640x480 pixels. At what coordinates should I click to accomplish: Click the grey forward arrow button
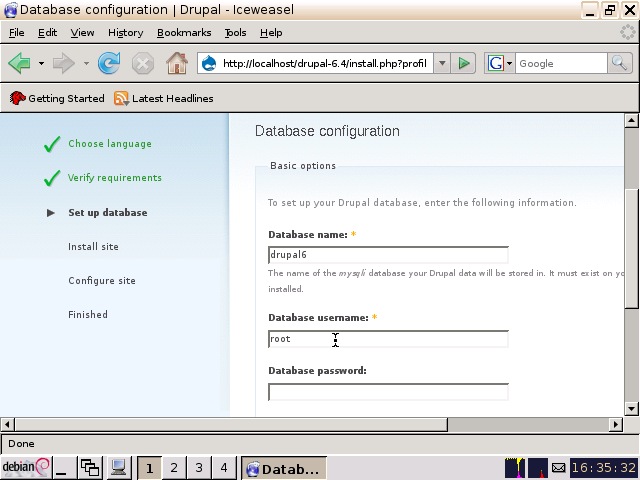[64, 63]
